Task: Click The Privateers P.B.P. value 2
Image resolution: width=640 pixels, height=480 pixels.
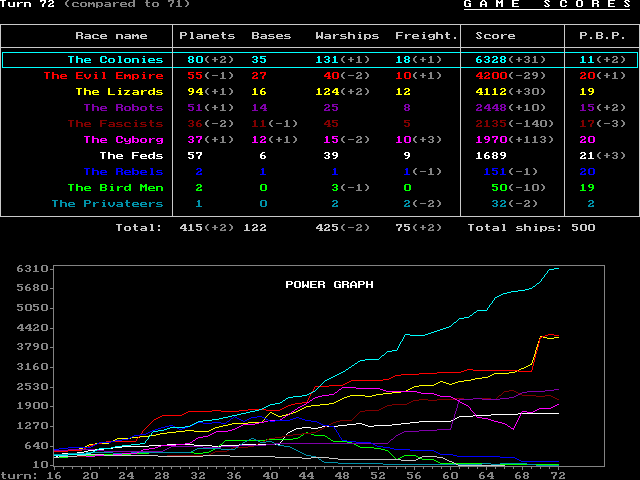Action: (591, 203)
